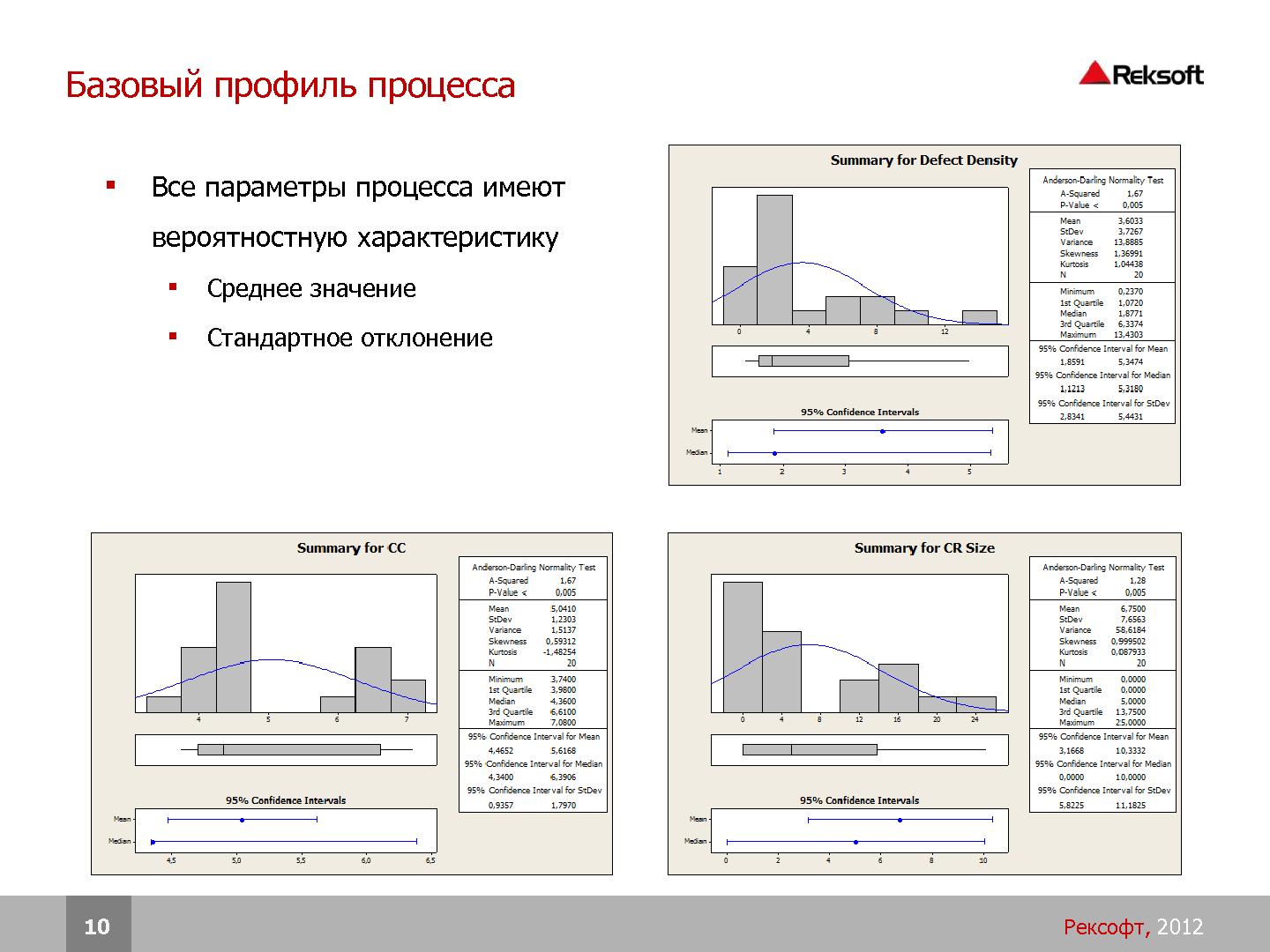Click the Median value 4,3600 in CC stats
The width and height of the screenshot is (1270, 952).
(564, 701)
